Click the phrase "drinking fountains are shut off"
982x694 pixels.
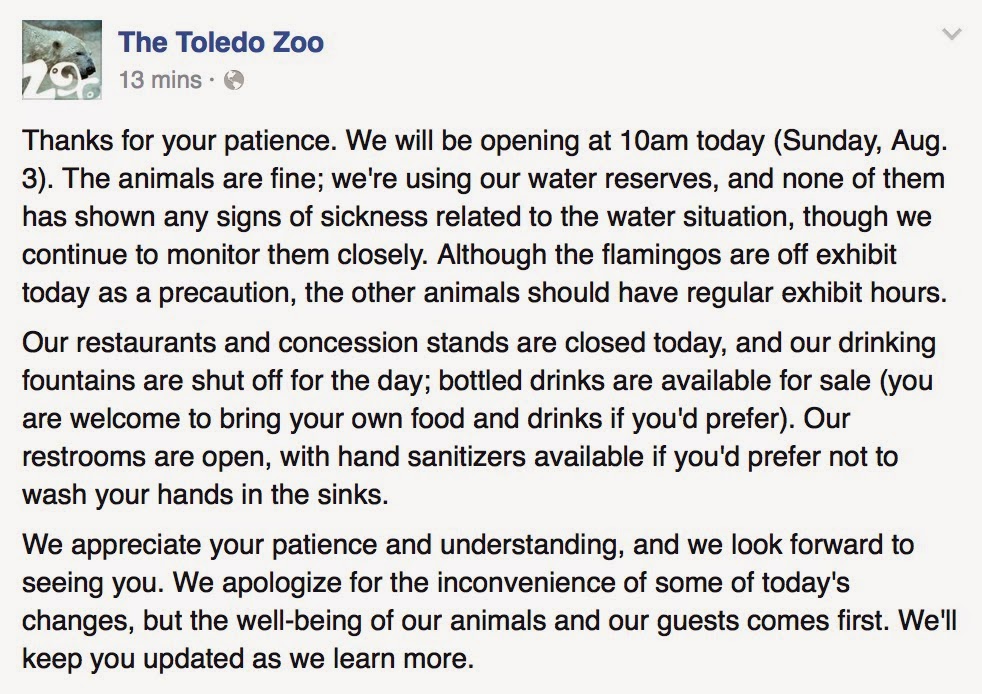click(x=480, y=362)
